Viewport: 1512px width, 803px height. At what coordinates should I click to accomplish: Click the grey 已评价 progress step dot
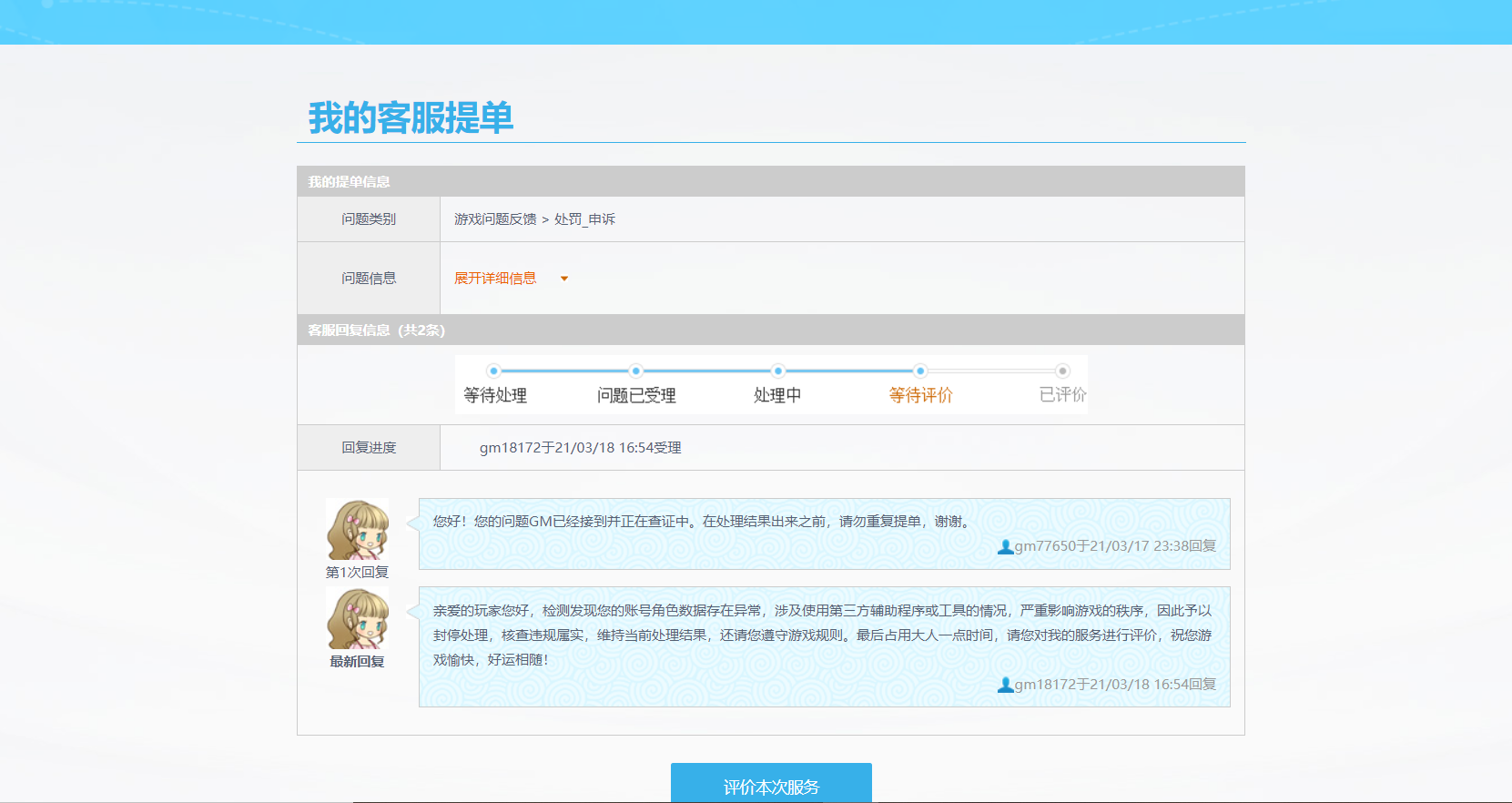[x=1062, y=371]
